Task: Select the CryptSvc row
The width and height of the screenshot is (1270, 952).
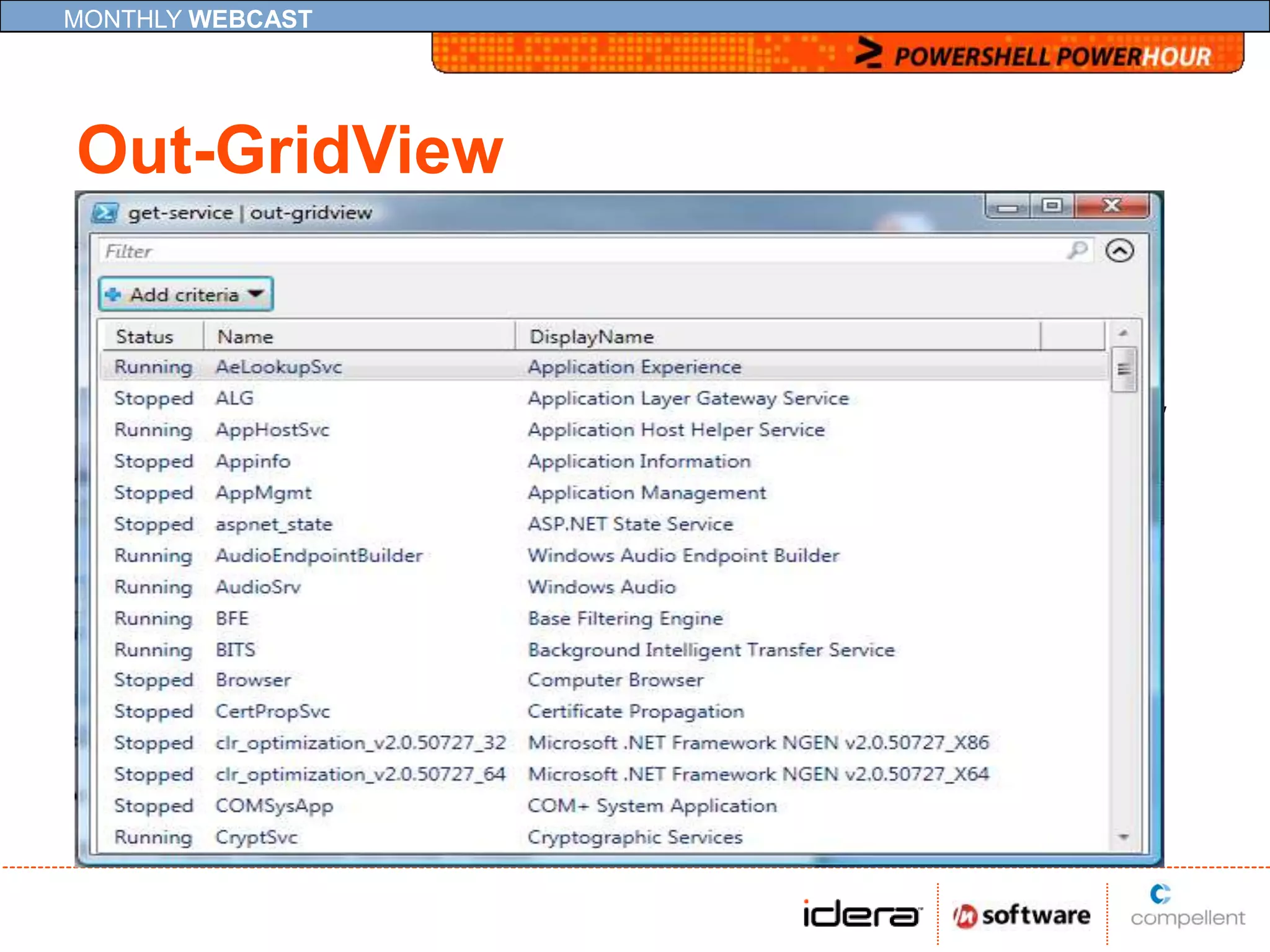Action: 604,837
